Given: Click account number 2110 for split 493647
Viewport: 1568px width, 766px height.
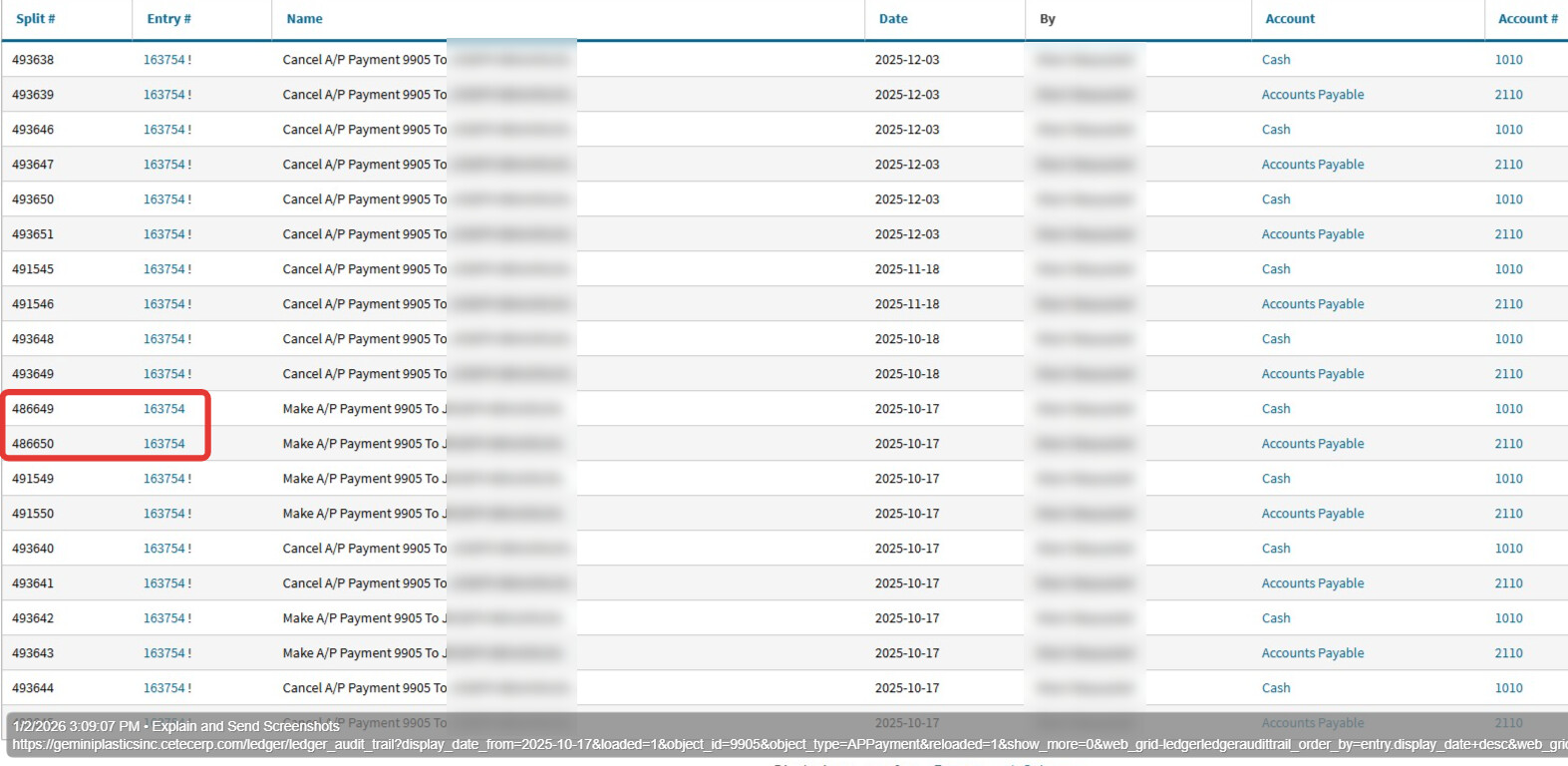Looking at the screenshot, I should 1508,165.
